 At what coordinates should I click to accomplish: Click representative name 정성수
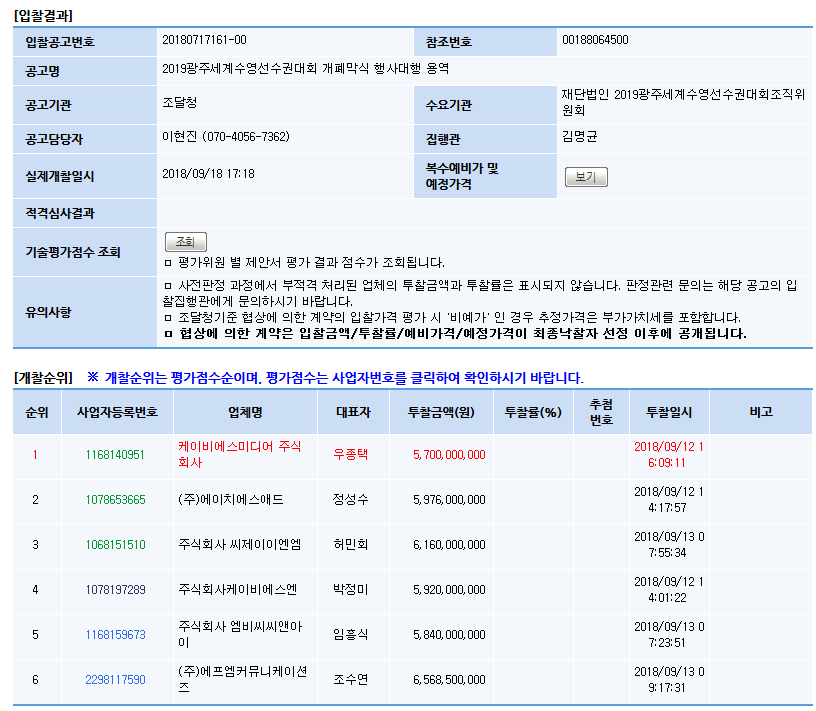point(351,500)
